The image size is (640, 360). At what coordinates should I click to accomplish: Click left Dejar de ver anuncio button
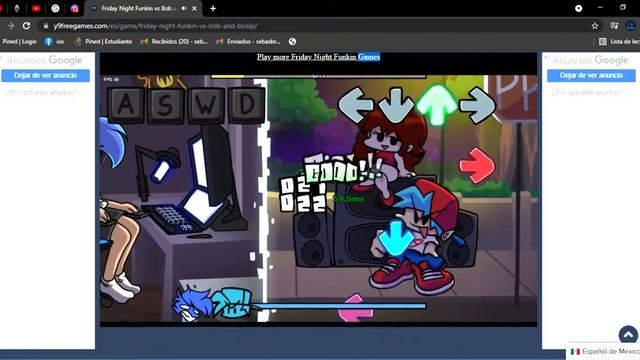(x=45, y=76)
